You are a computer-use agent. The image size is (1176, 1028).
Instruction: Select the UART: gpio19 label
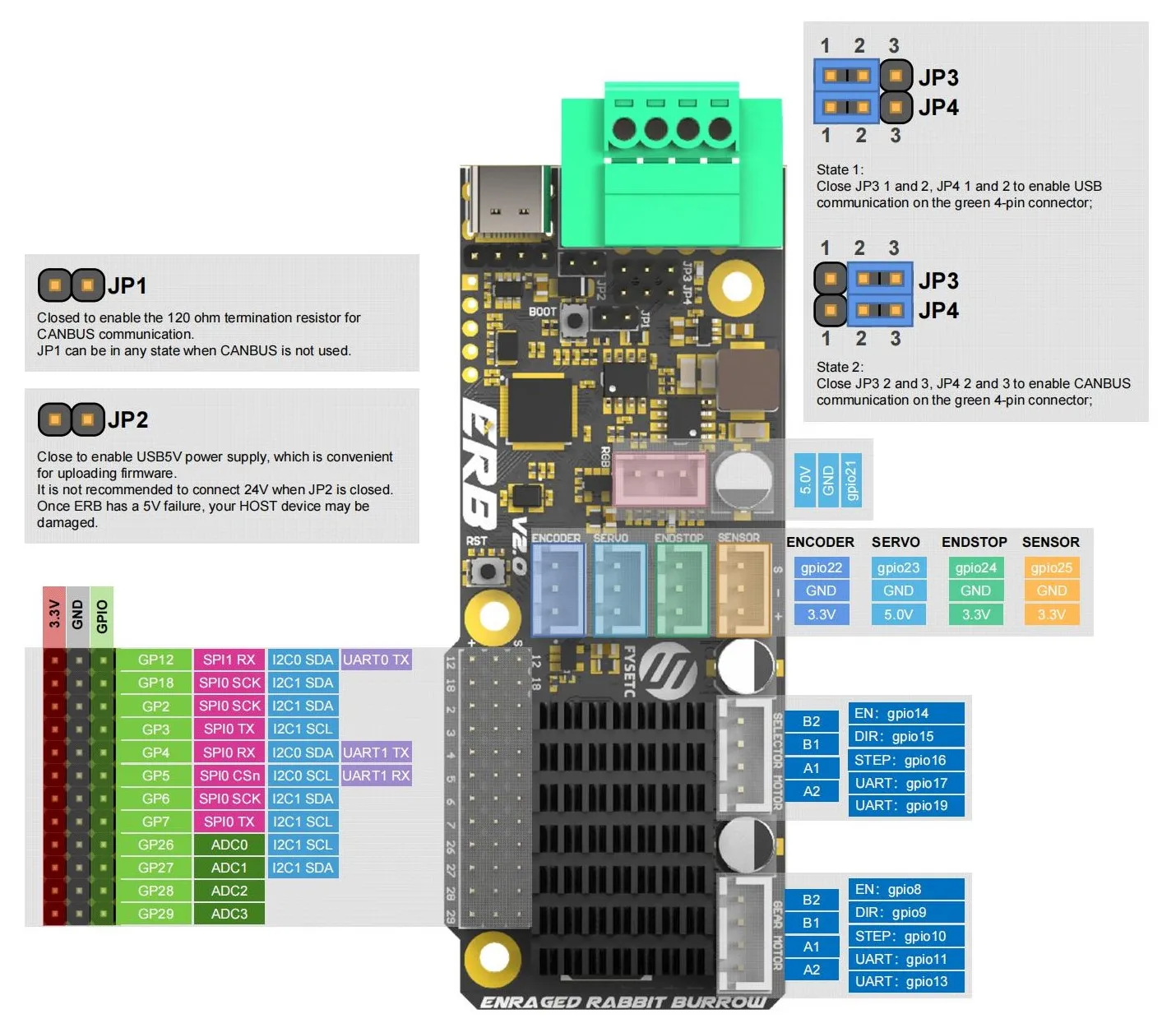pos(905,805)
